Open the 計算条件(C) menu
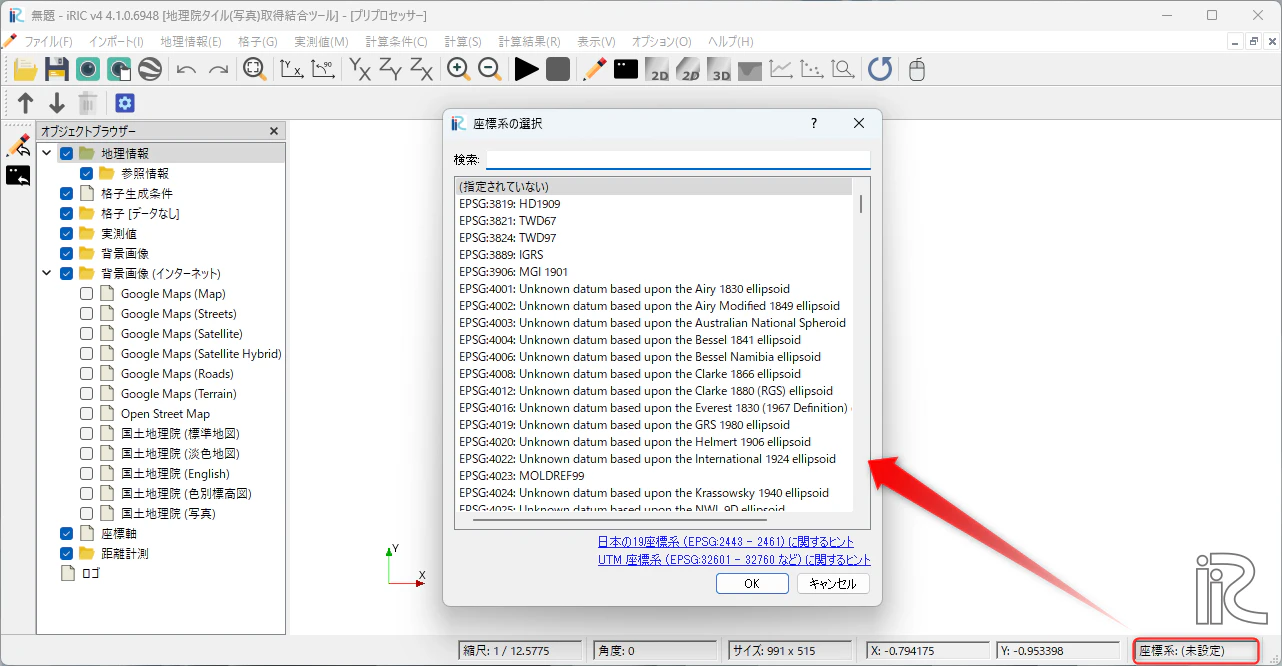Viewport: 1282px width, 666px height. point(396,42)
